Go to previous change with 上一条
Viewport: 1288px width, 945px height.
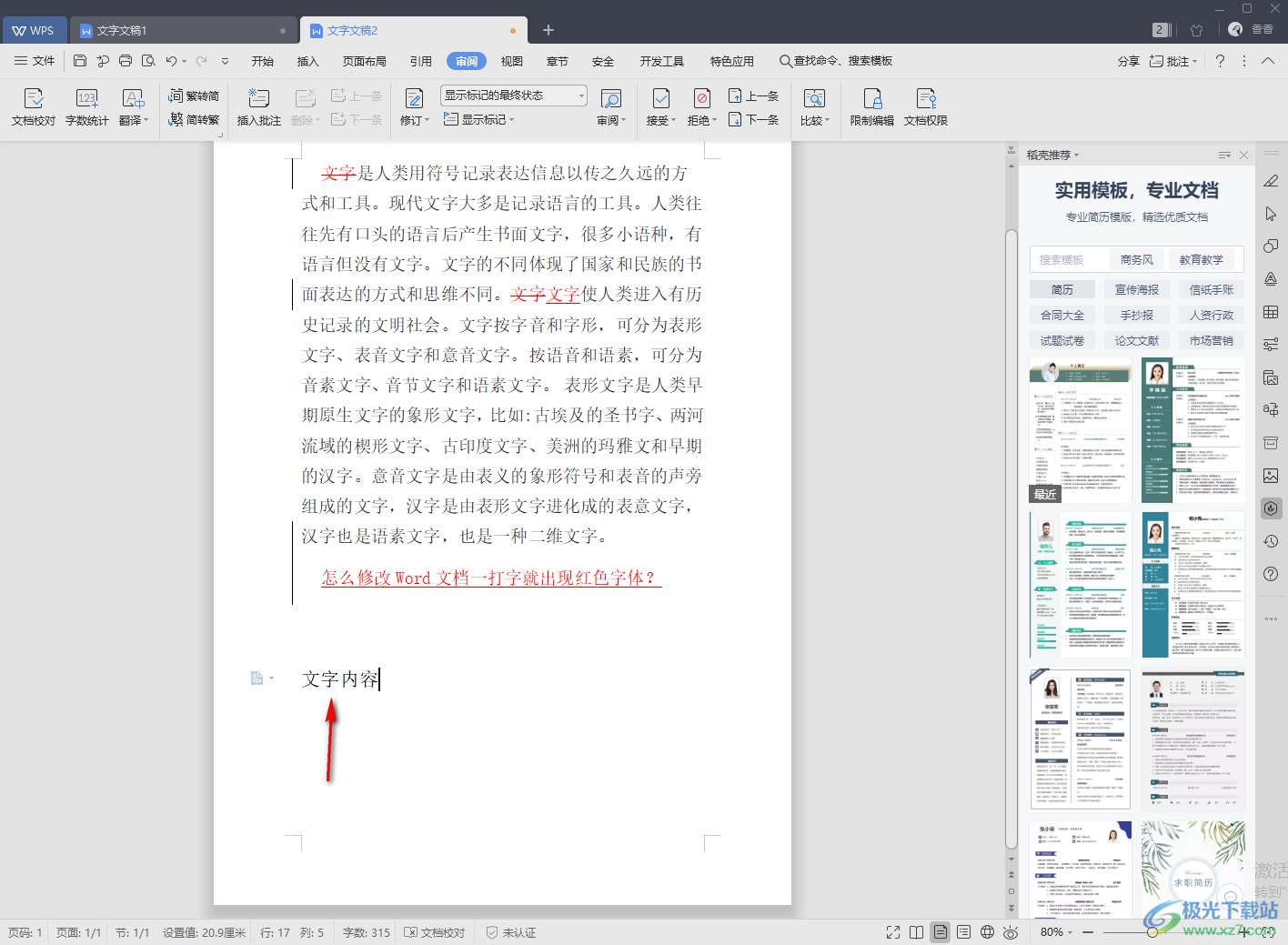(x=753, y=96)
